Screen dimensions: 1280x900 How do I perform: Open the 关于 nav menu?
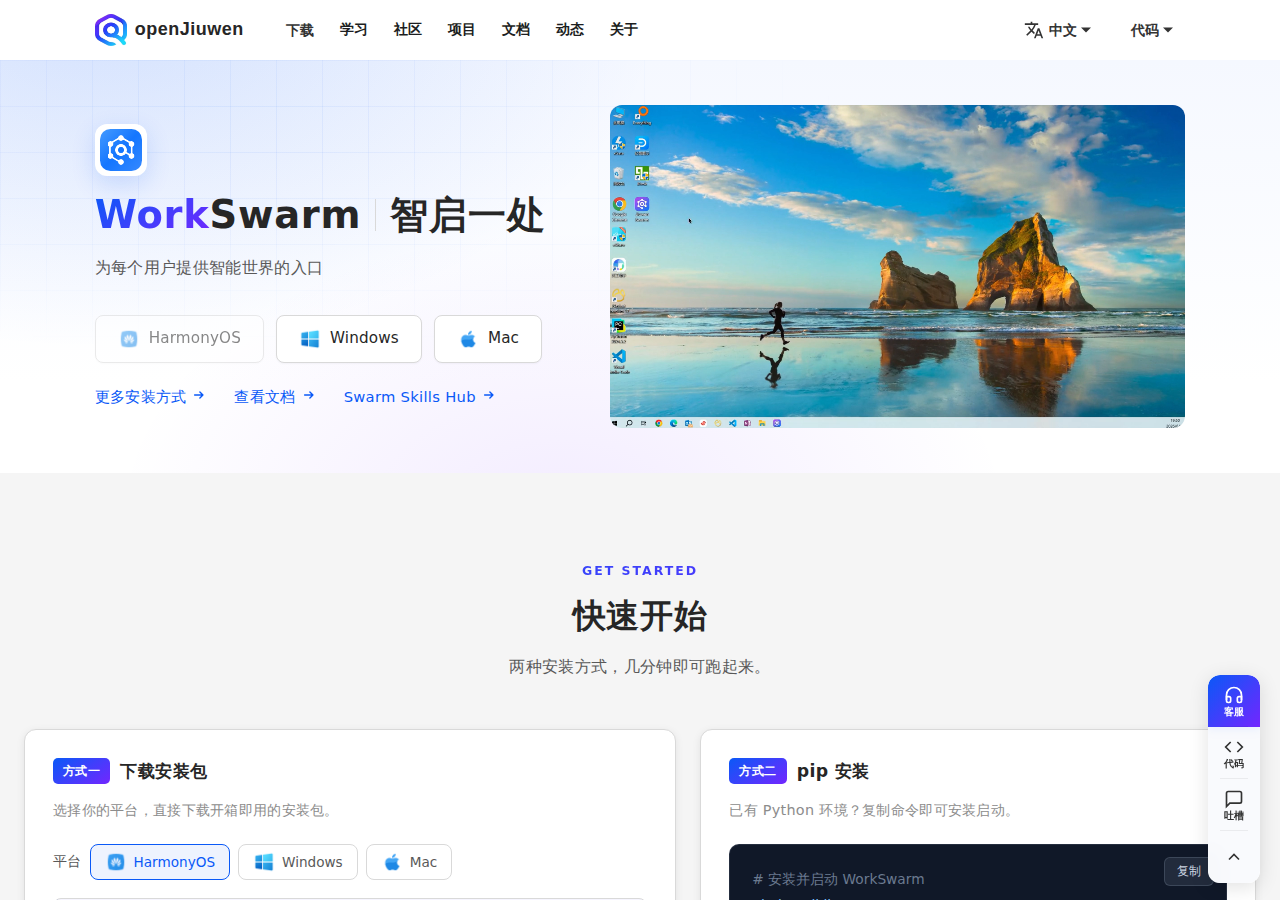pos(624,30)
